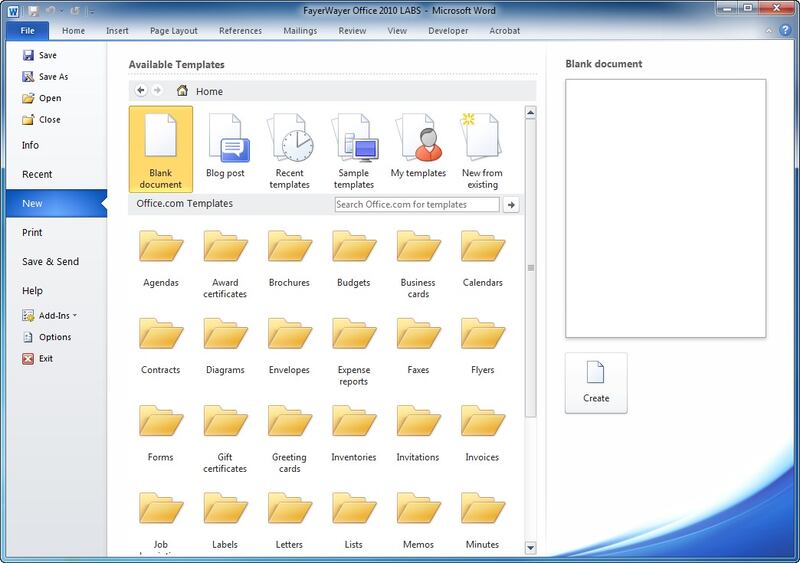Click the Search Office.com for templates field
Screen dimensions: 800x563
pos(416,204)
